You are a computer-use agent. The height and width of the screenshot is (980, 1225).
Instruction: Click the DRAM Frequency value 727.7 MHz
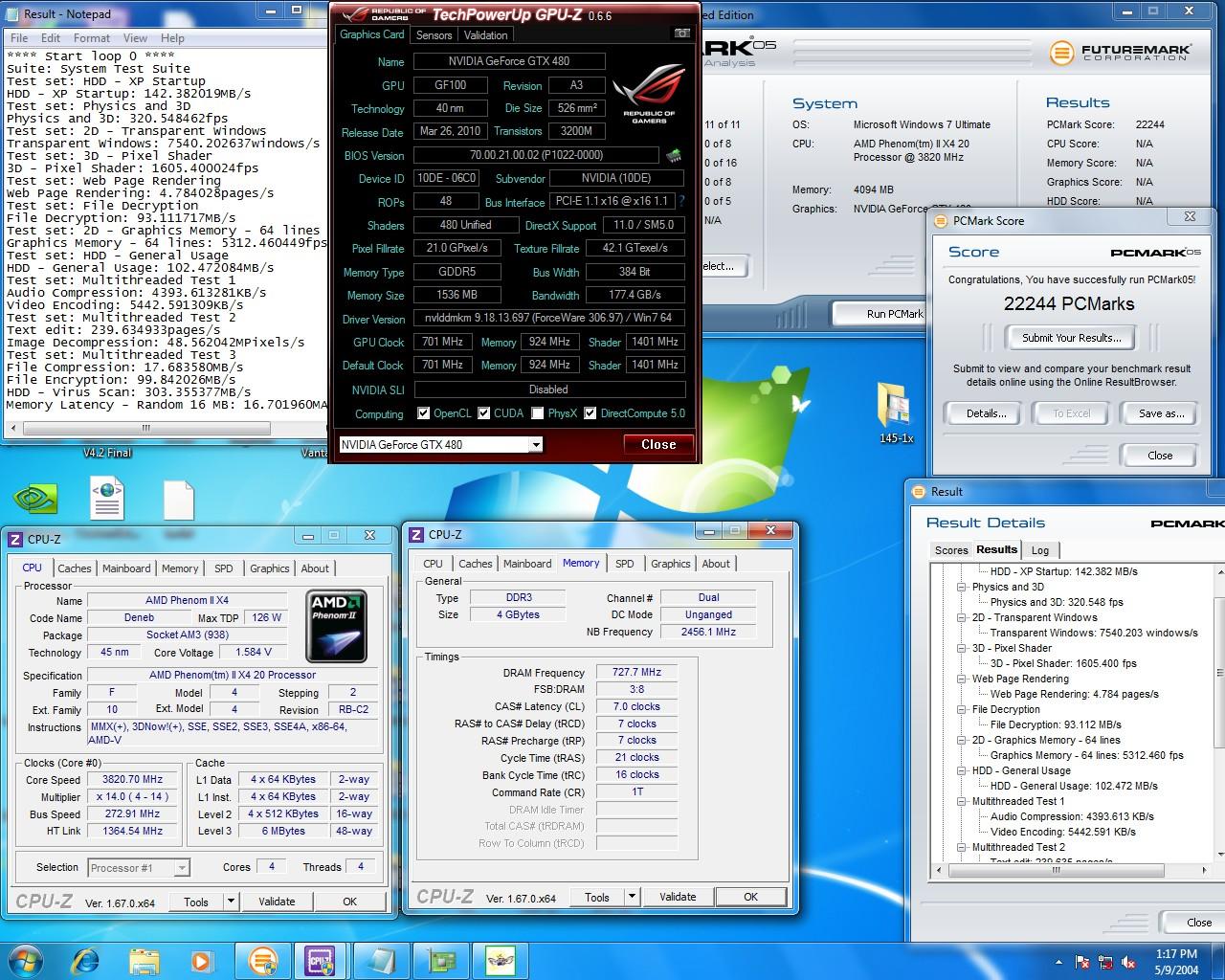tap(636, 673)
